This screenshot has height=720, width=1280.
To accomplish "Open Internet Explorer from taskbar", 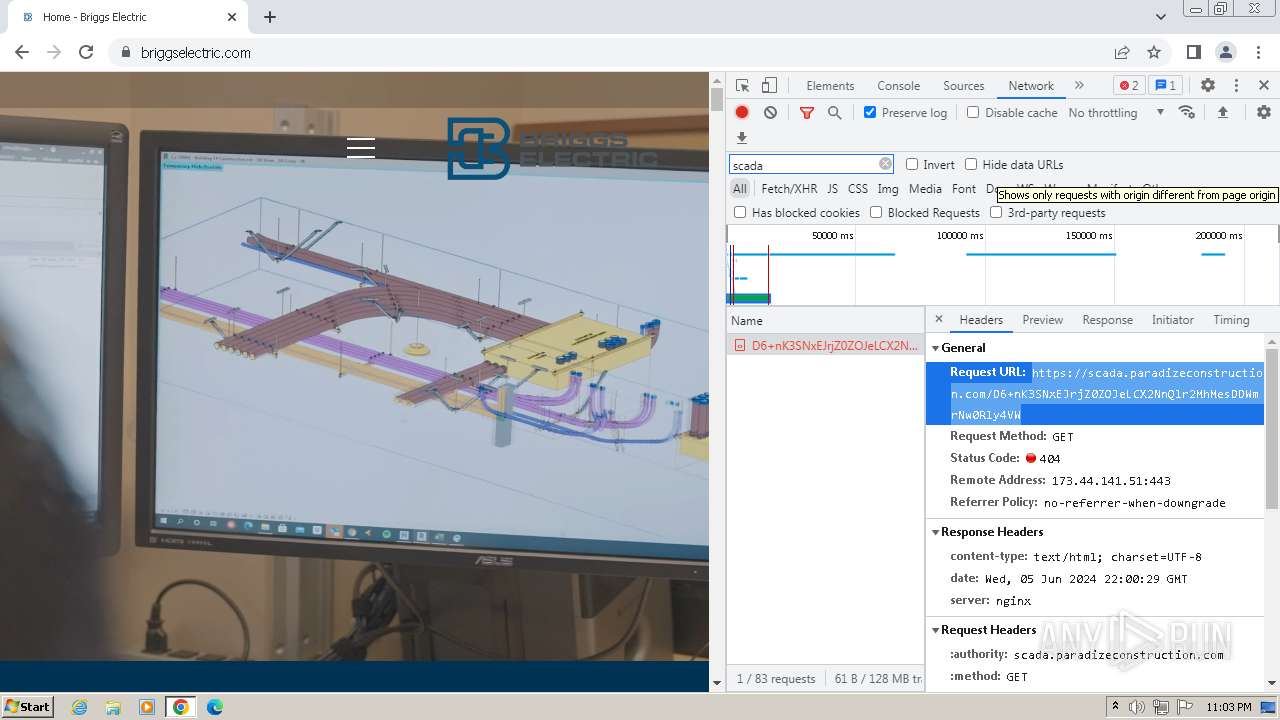I will (79, 707).
